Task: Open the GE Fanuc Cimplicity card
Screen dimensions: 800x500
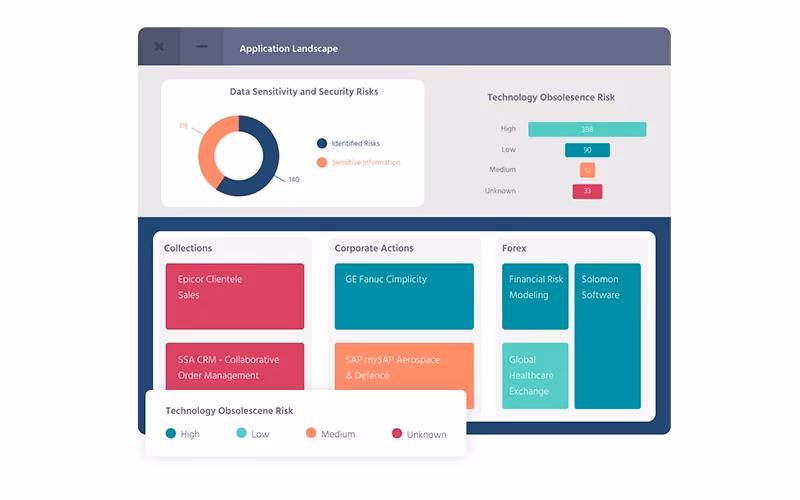Action: tap(404, 296)
